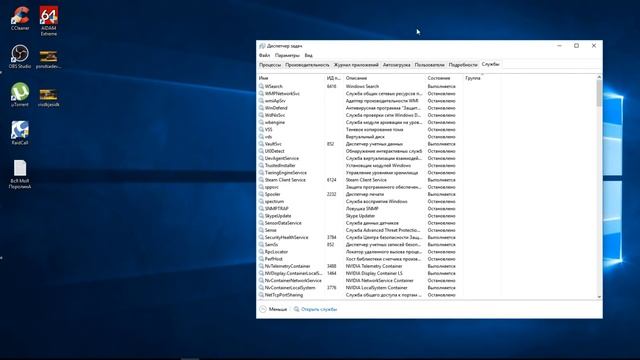
Task: Sort by the Группа column header
Action: [482, 78]
